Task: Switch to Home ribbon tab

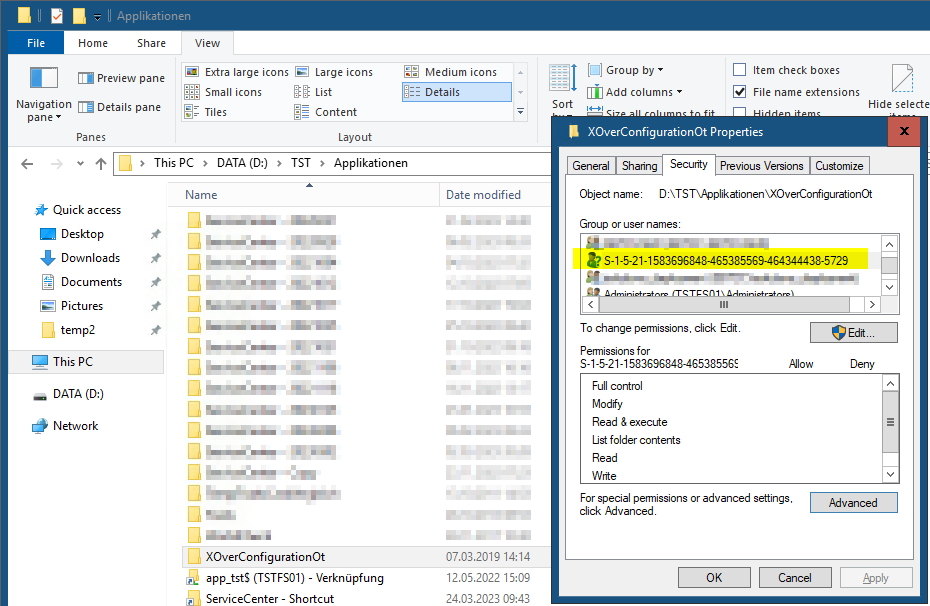Action: tap(93, 43)
